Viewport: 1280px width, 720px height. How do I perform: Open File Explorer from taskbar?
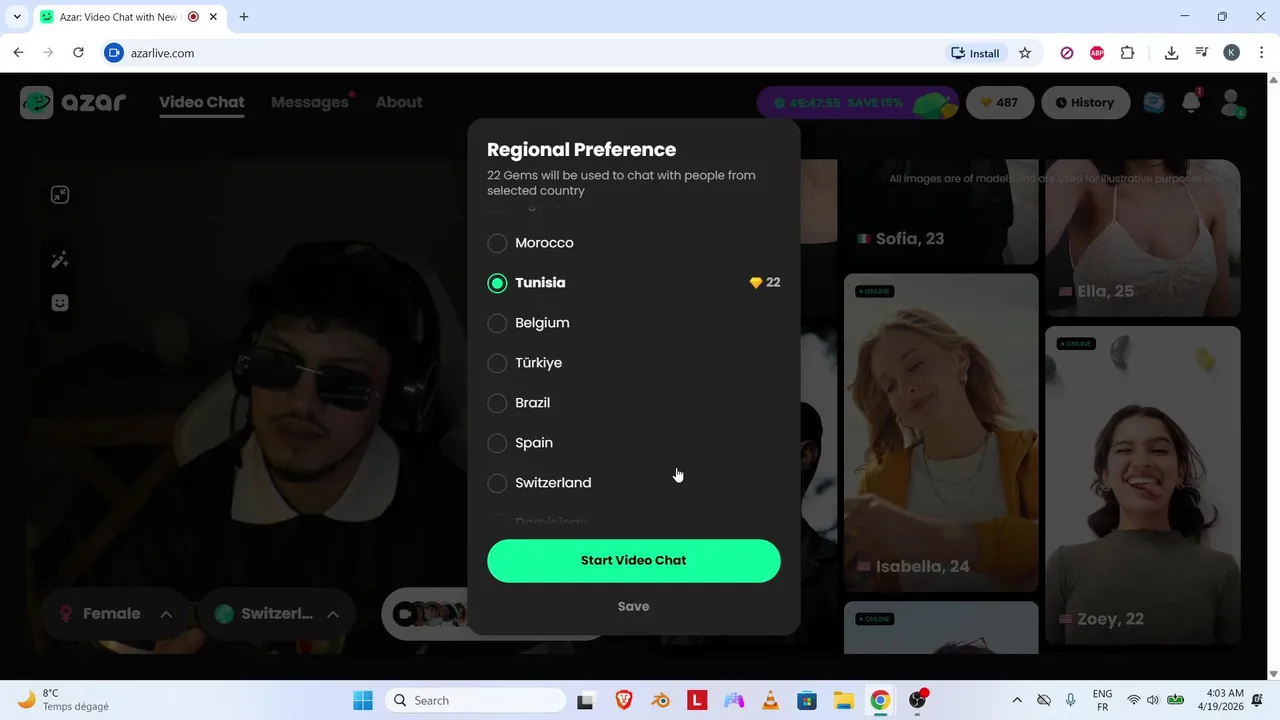[x=843, y=700]
